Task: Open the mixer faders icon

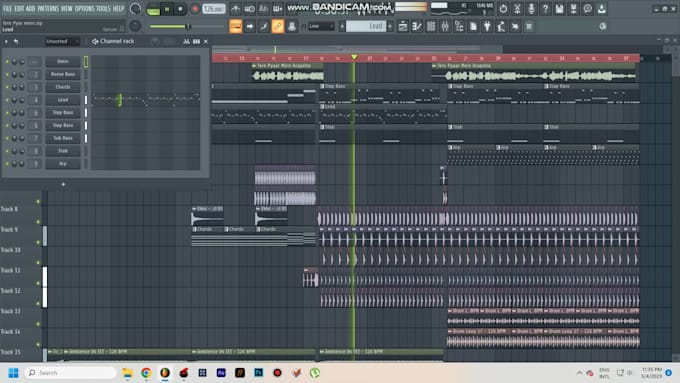Action: pyautogui.click(x=445, y=26)
